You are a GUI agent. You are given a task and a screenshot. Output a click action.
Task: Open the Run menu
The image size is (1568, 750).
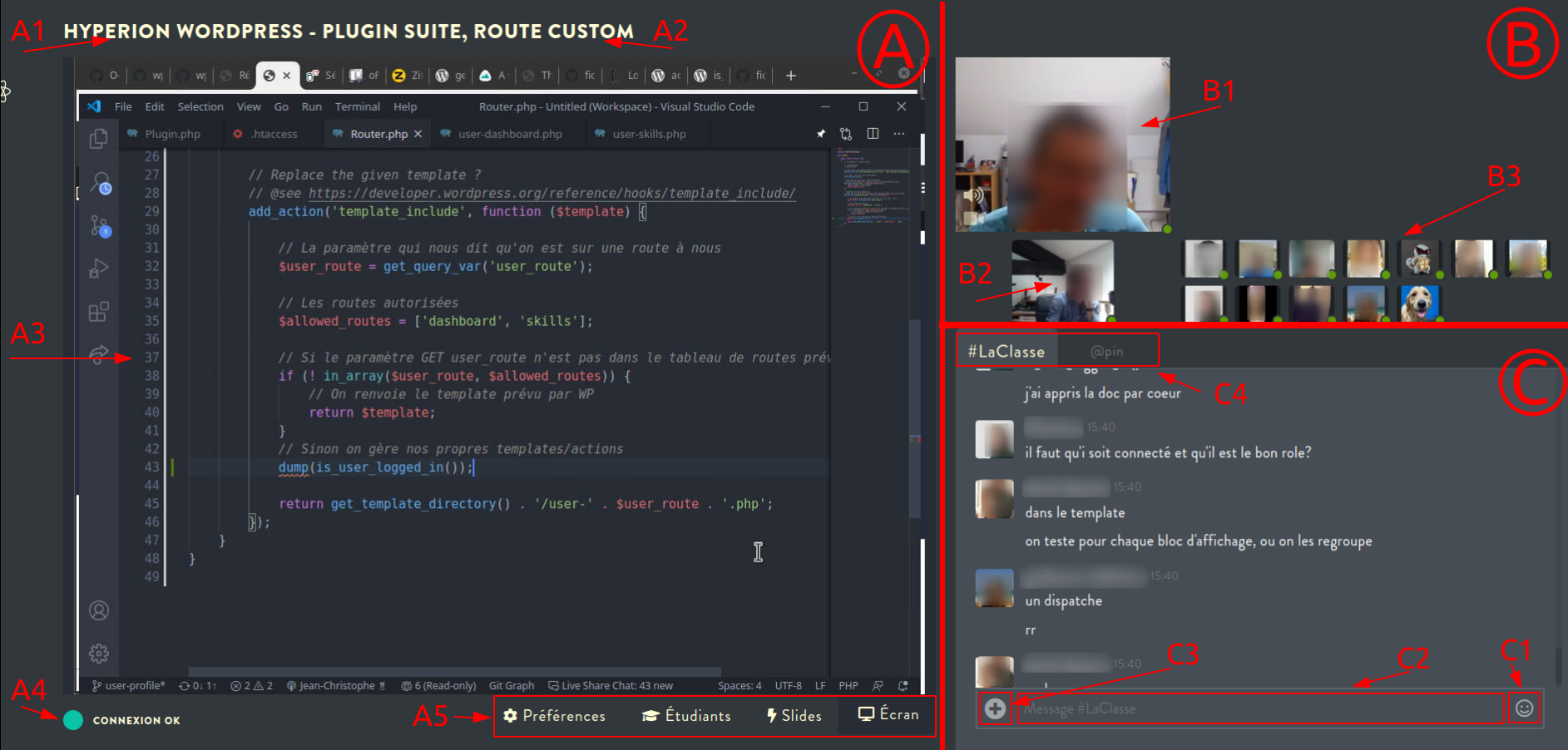tap(311, 106)
